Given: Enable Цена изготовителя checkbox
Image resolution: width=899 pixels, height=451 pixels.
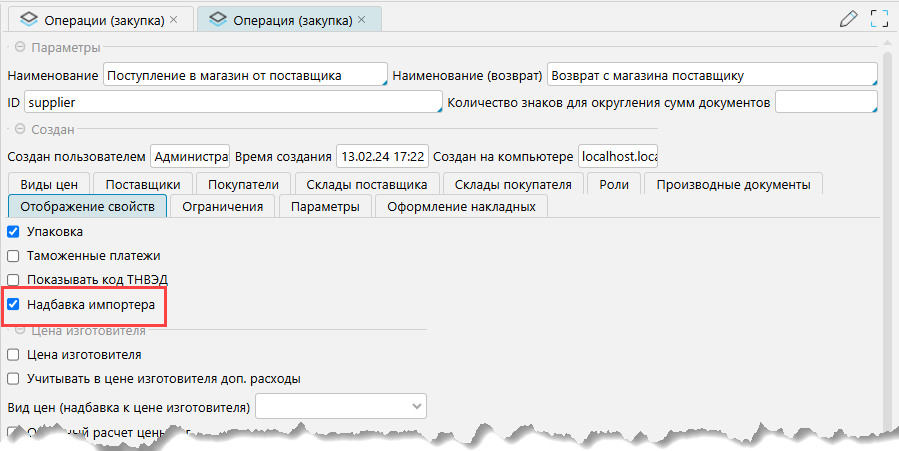Looking at the screenshot, I should (x=13, y=354).
